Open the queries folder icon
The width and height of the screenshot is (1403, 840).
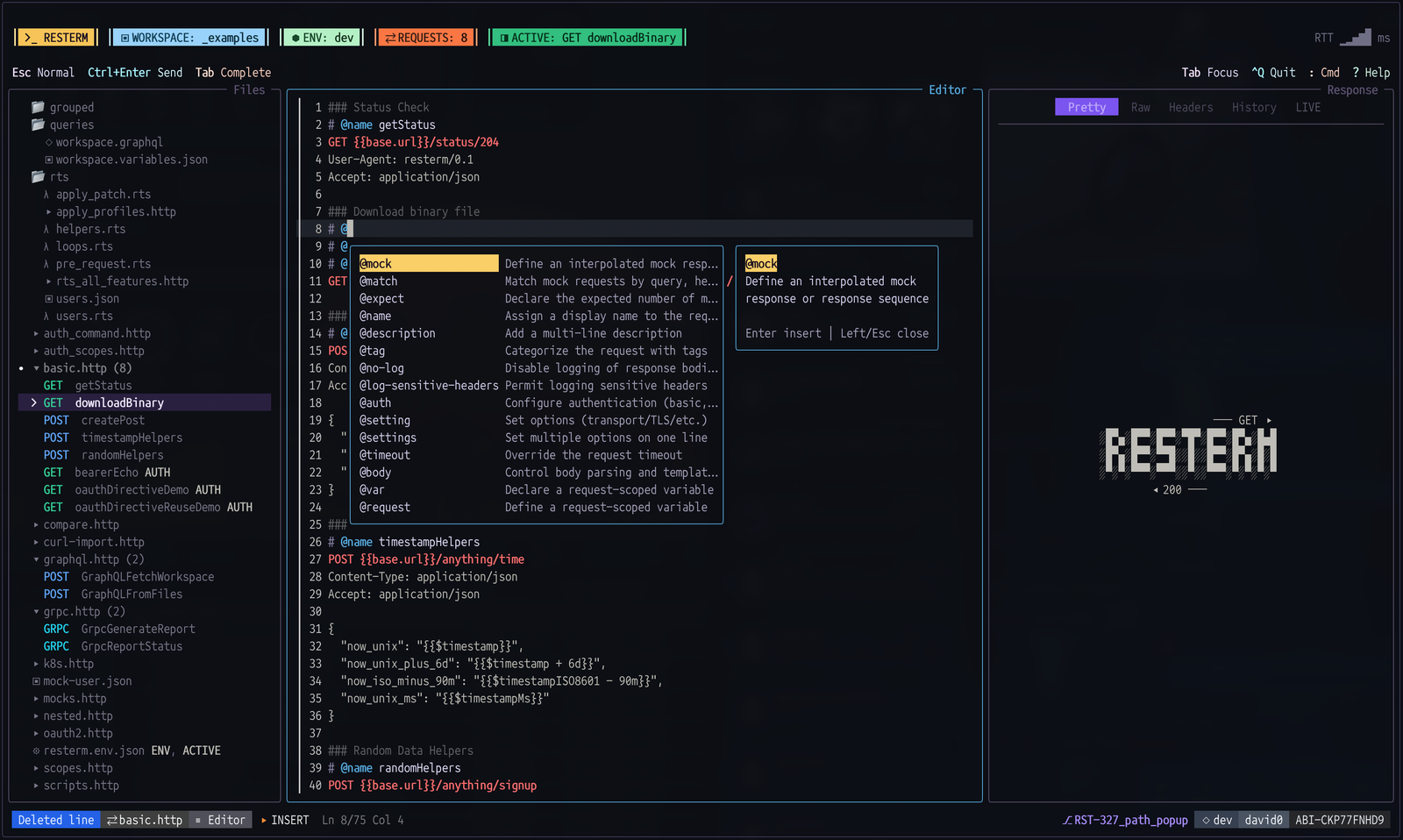pyautogui.click(x=38, y=125)
